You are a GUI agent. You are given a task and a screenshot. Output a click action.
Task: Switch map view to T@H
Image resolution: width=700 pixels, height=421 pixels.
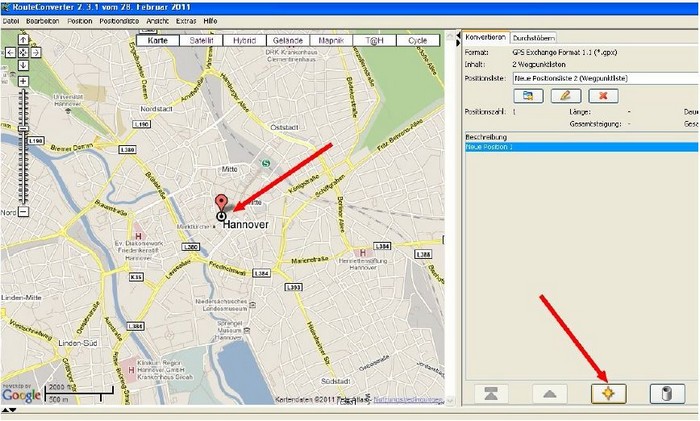[x=374, y=41]
